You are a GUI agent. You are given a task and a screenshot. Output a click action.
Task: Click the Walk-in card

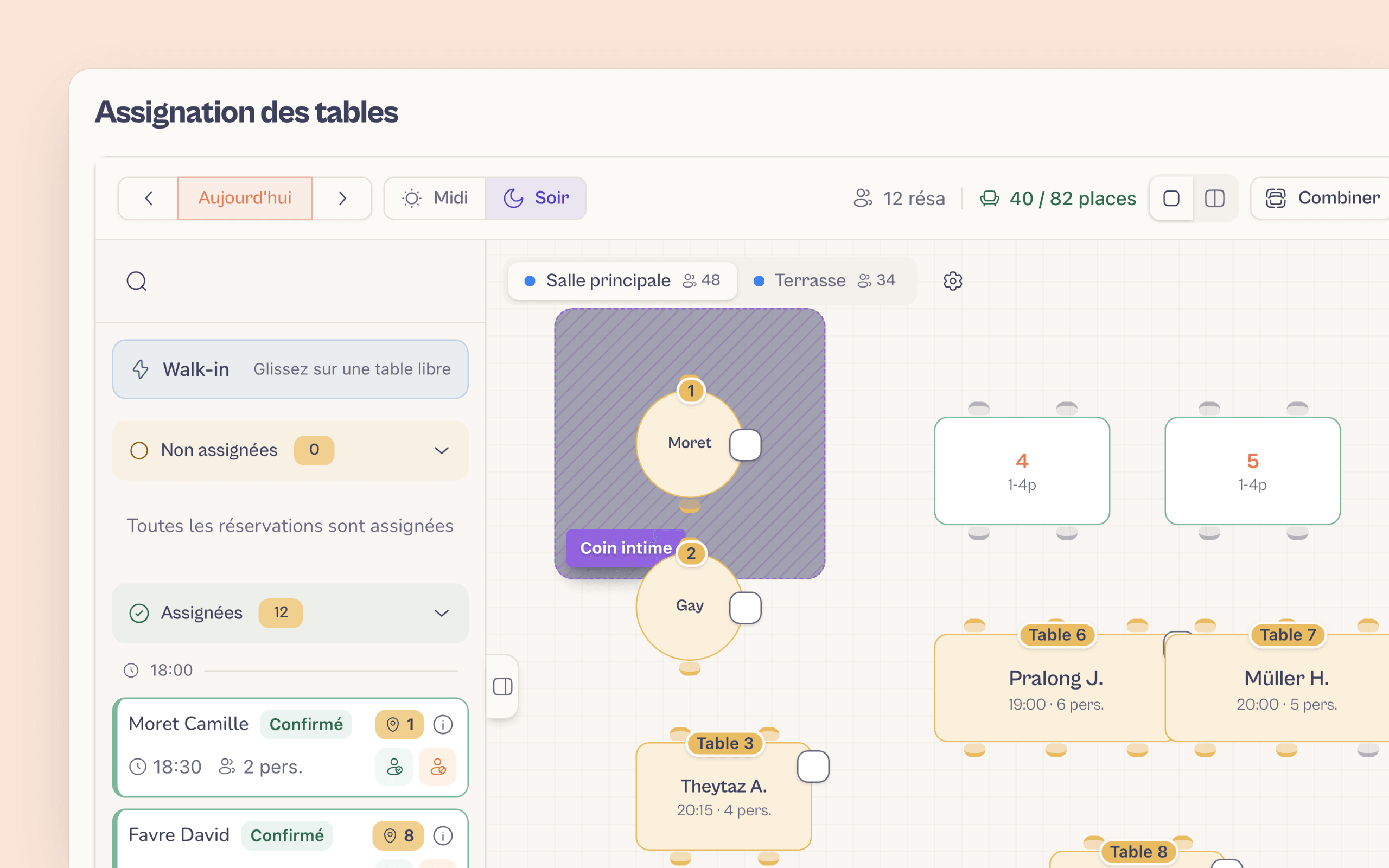tap(290, 369)
